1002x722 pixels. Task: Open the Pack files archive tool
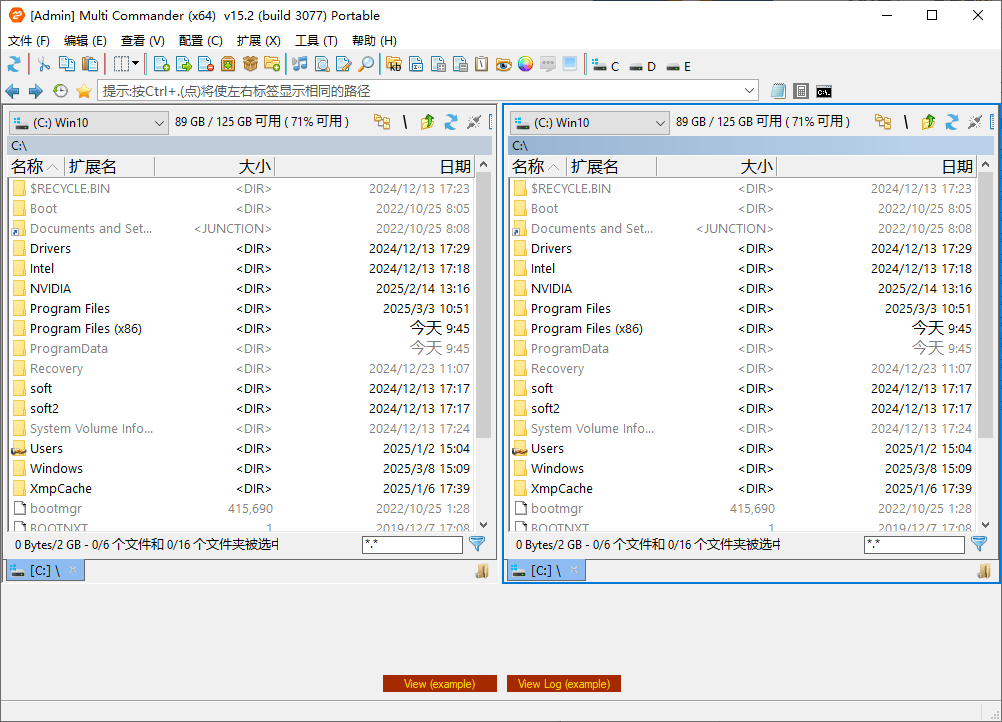point(227,65)
